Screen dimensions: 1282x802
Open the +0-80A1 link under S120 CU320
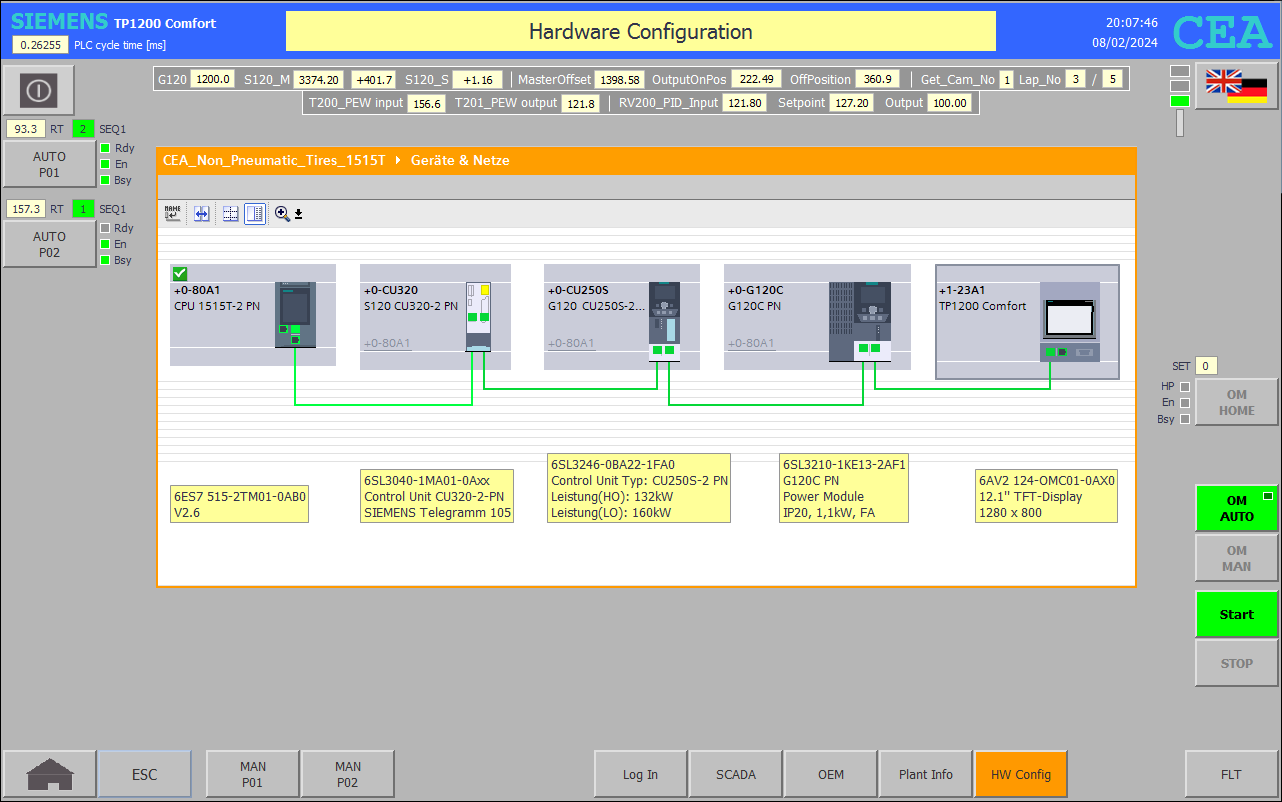click(x=387, y=343)
